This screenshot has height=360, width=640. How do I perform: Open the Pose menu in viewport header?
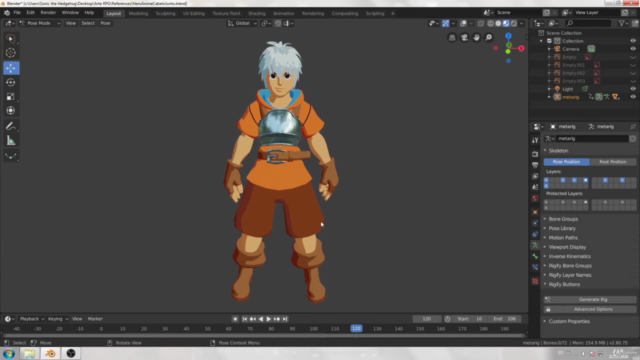pyautogui.click(x=105, y=23)
